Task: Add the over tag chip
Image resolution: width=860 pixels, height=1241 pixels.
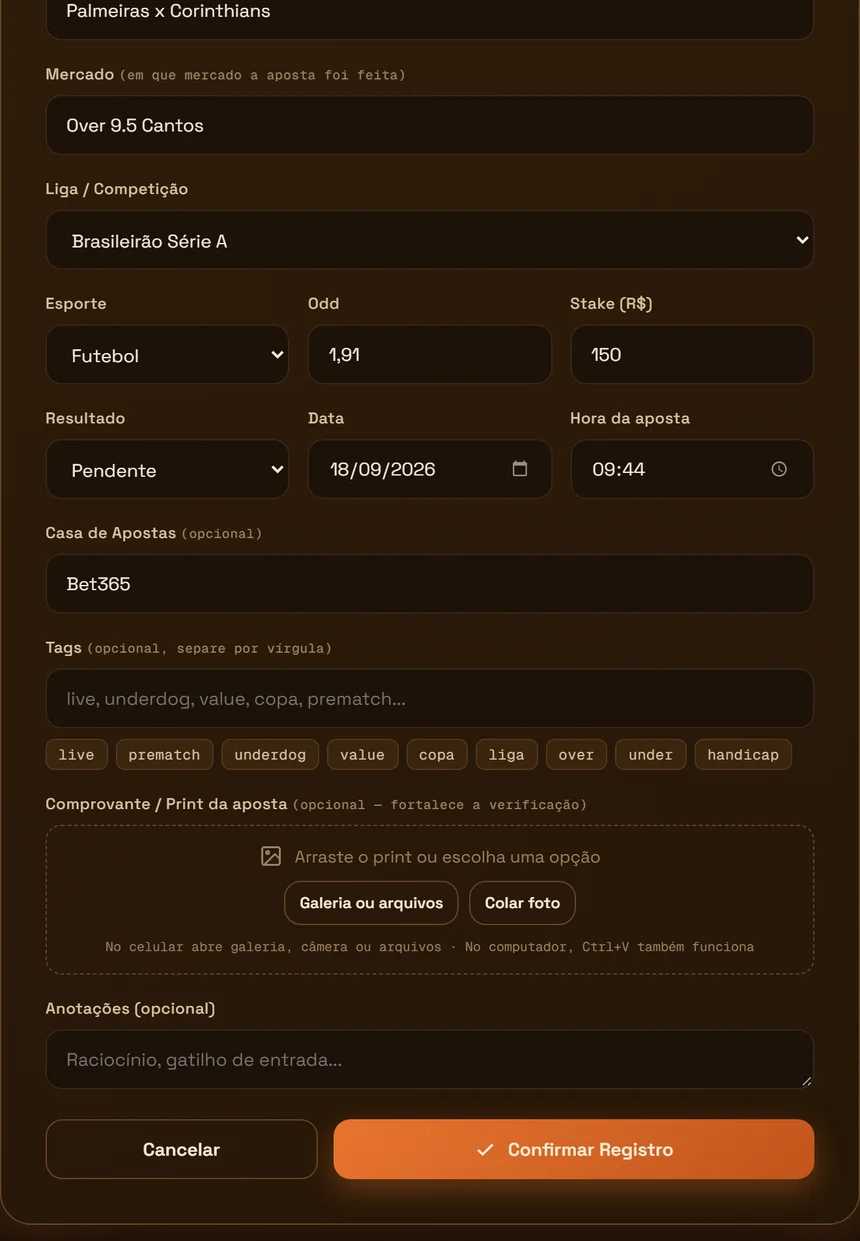Action: 576,754
